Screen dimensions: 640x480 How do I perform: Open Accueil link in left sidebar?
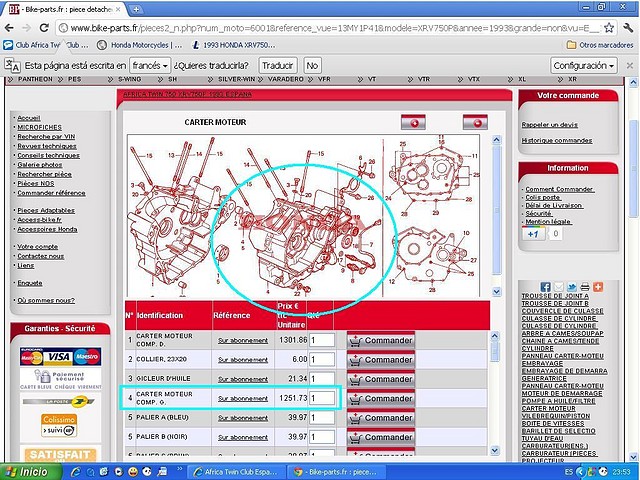pyautogui.click(x=29, y=118)
